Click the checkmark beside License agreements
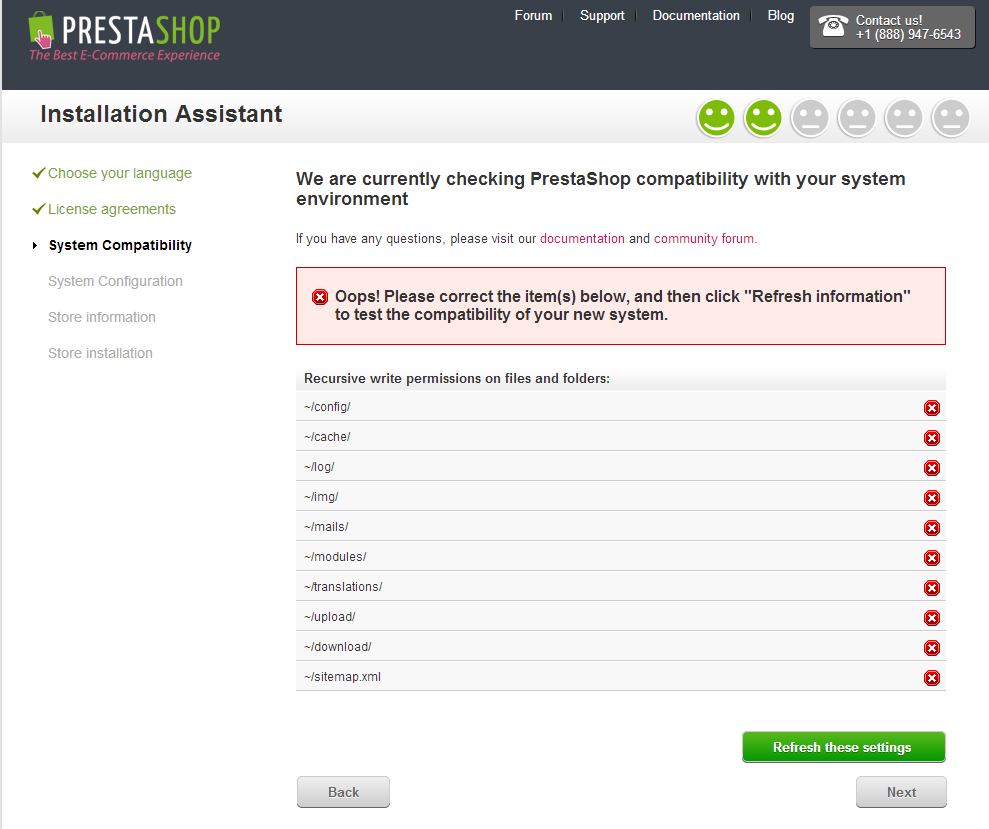The image size is (989, 829). [38, 209]
